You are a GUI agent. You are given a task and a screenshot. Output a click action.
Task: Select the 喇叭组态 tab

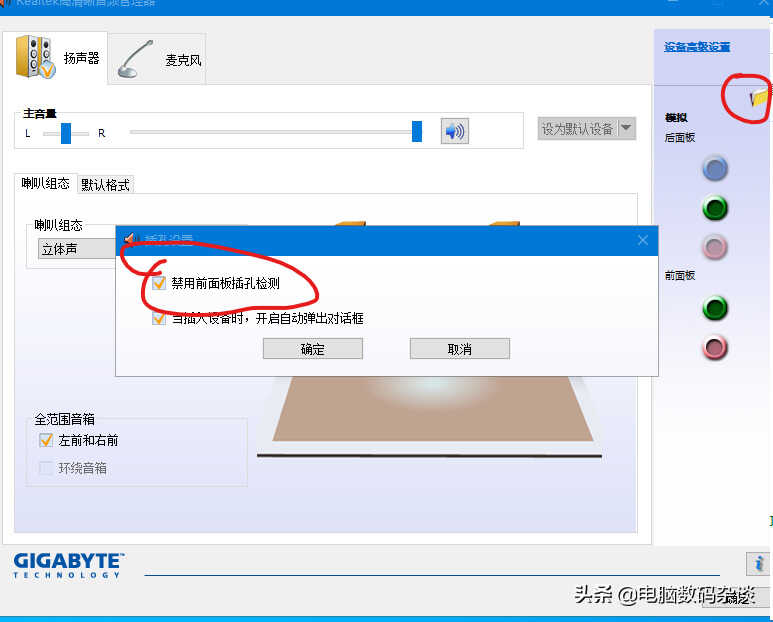pyautogui.click(x=45, y=184)
